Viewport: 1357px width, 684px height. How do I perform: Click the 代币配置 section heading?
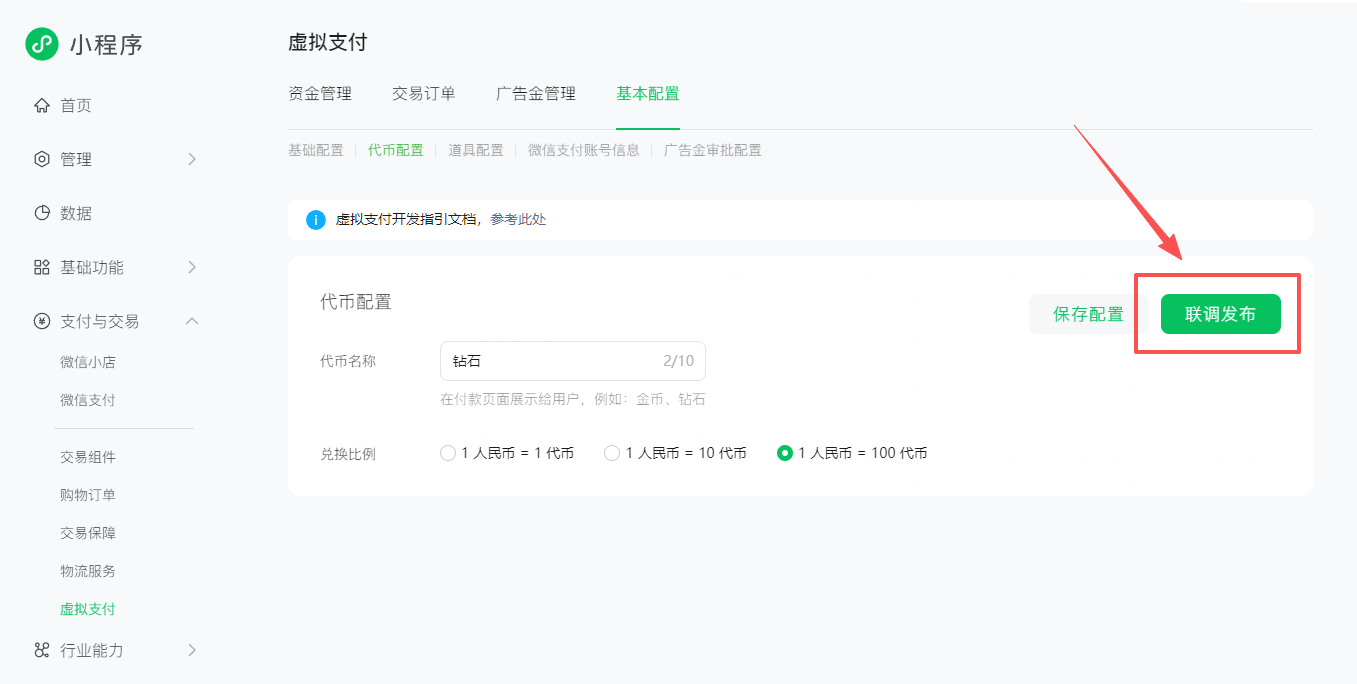[x=356, y=302]
